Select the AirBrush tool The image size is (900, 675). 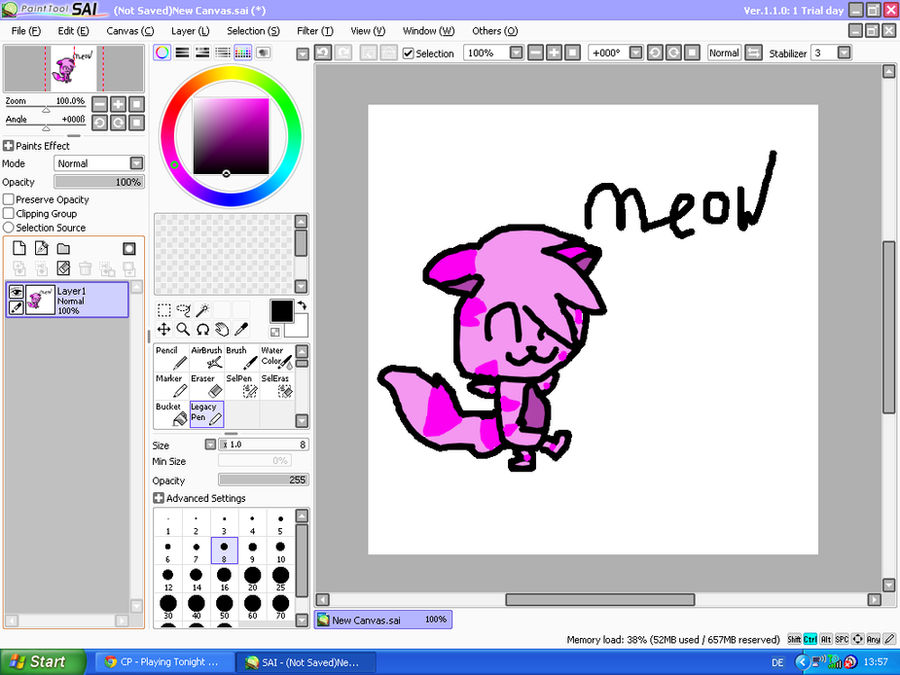pos(207,357)
